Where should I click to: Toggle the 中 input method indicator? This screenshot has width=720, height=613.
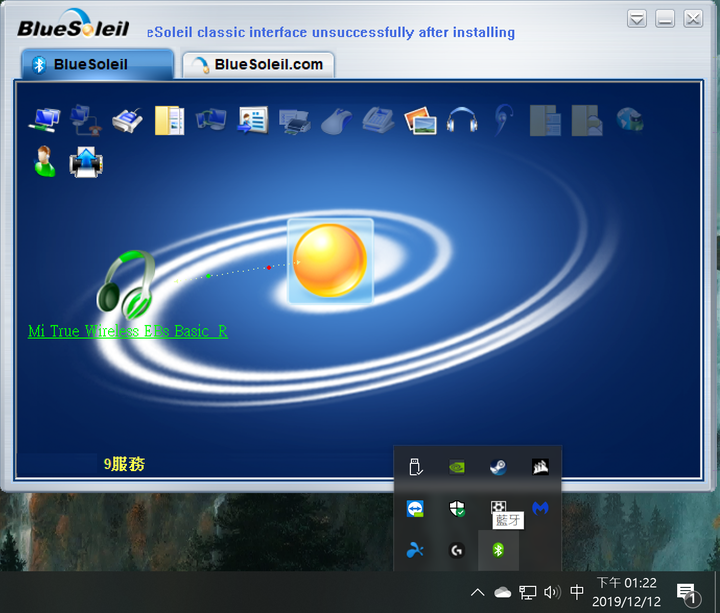(577, 592)
